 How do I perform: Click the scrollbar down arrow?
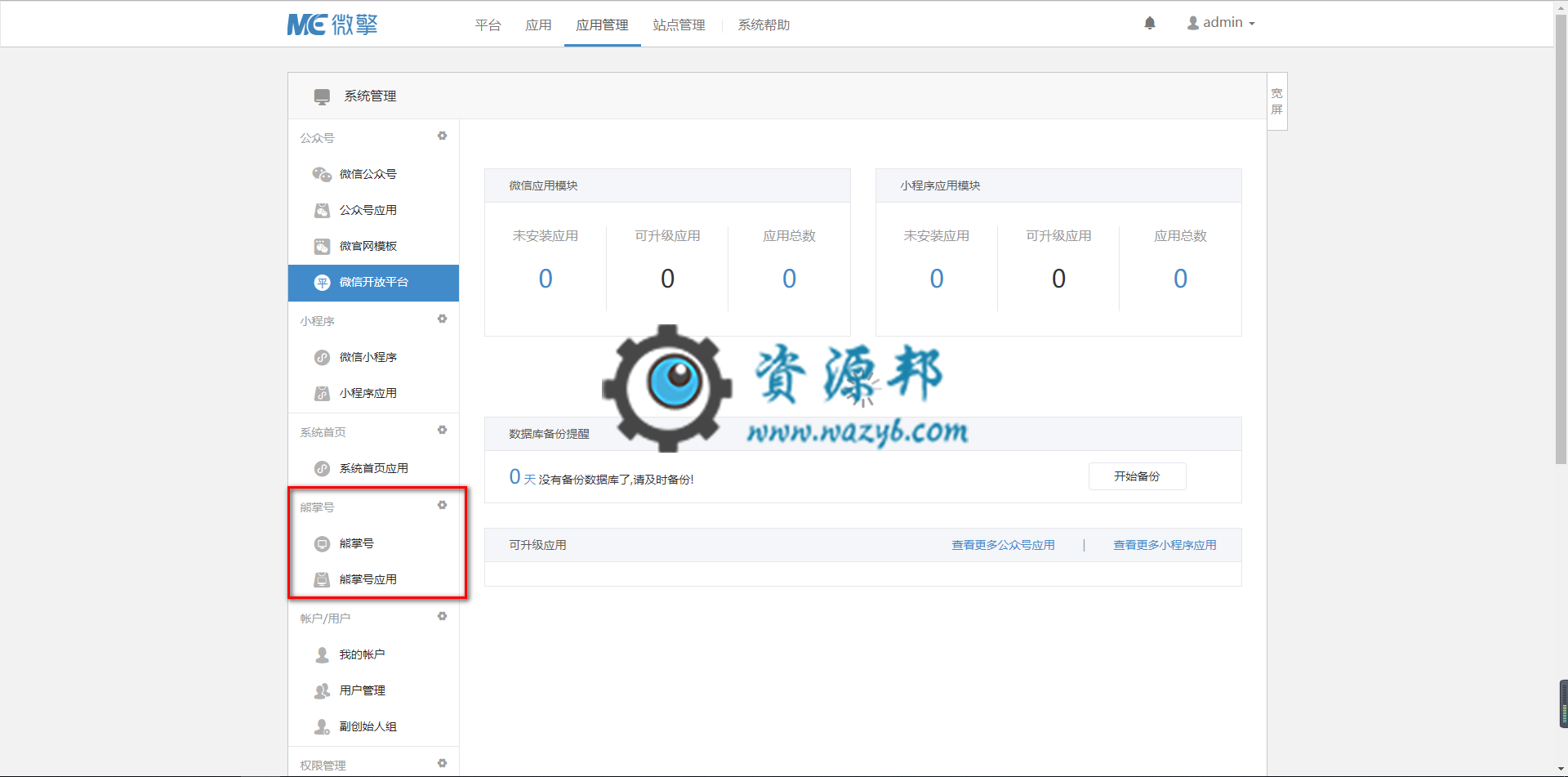(x=1561, y=770)
